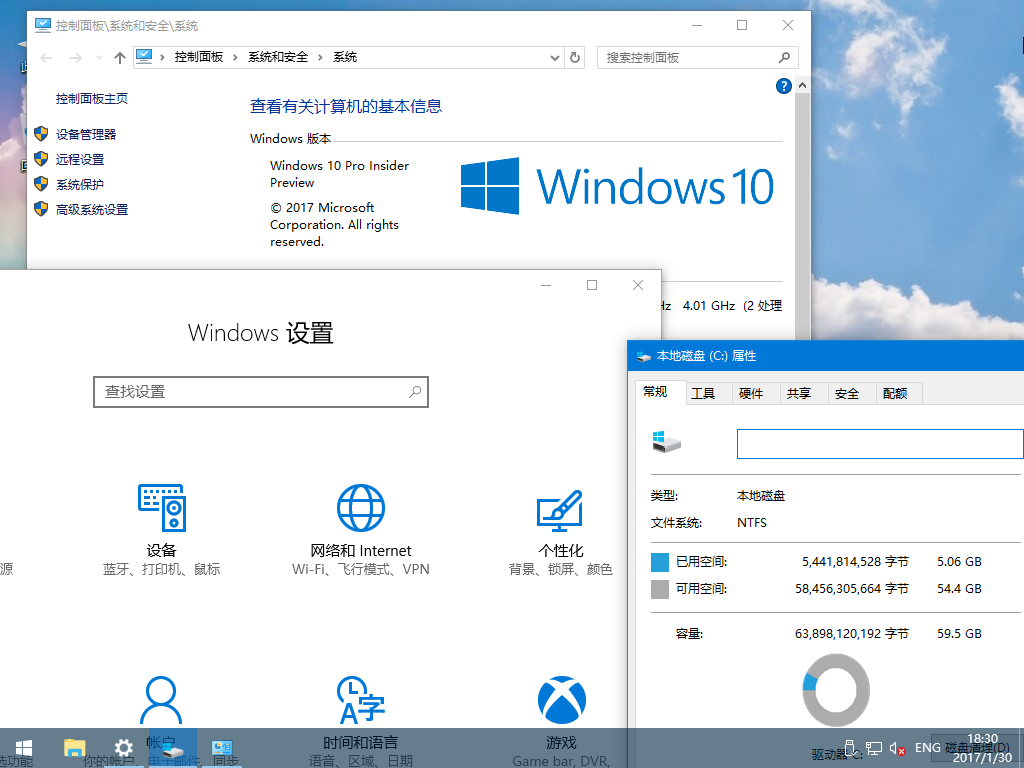Click scroll up arrow in Control Panel

[x=803, y=86]
